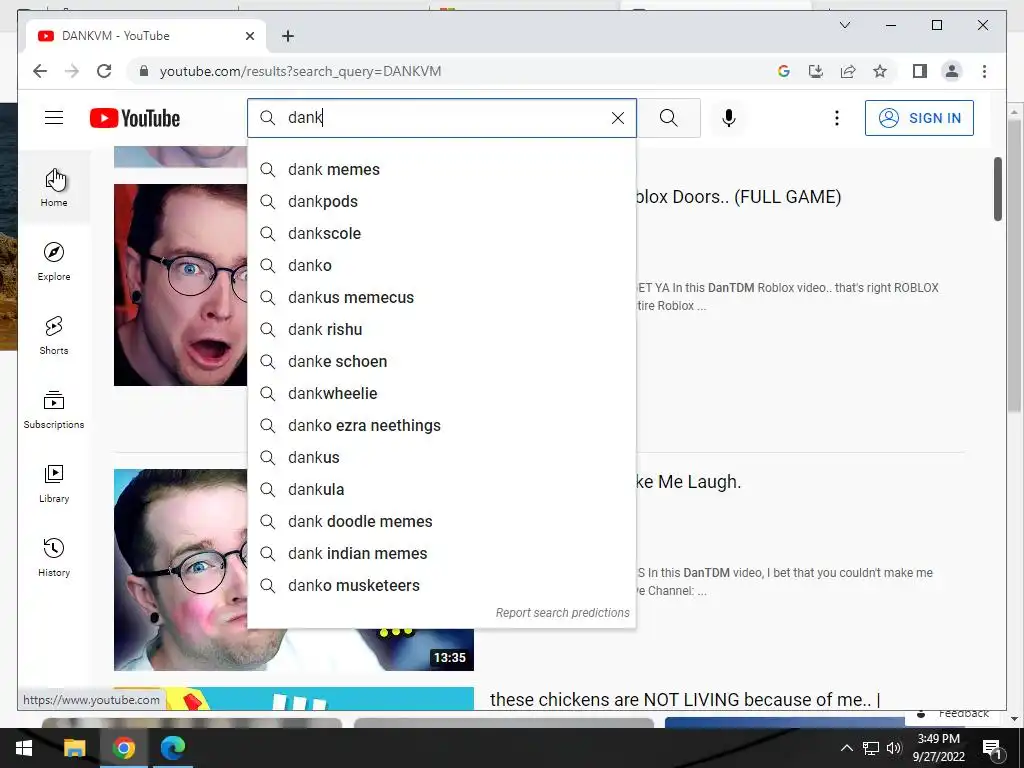
Task: Select the DANKVM - YouTube tab
Action: pyautogui.click(x=146, y=36)
